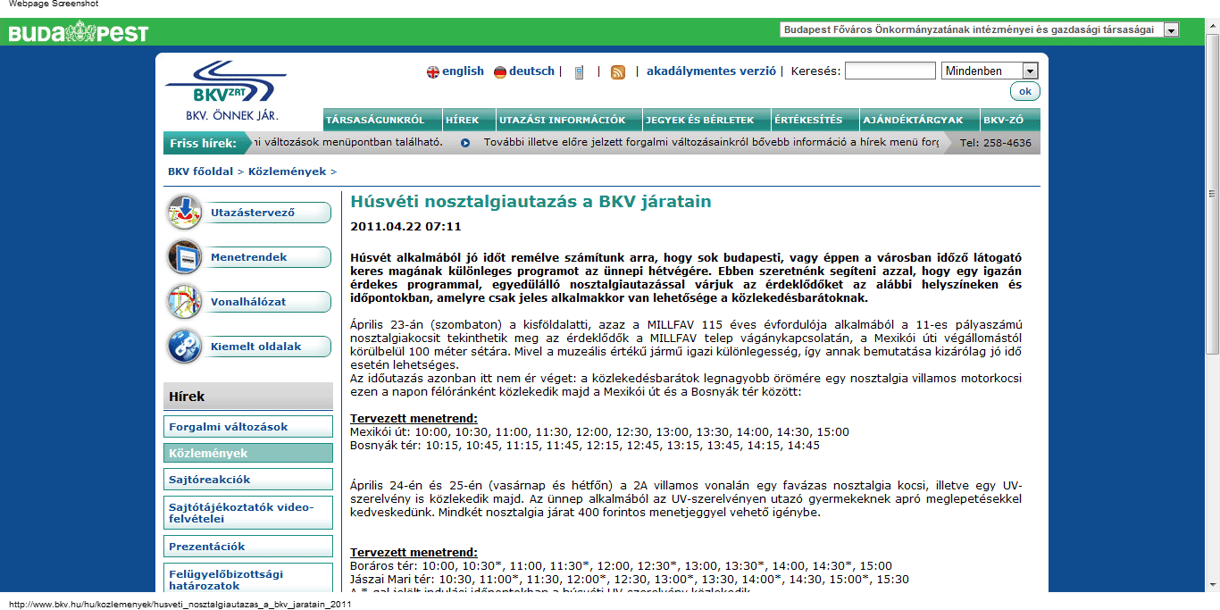The width and height of the screenshot is (1220, 610).
Task: Open the mobile version icon
Action: click(x=579, y=72)
